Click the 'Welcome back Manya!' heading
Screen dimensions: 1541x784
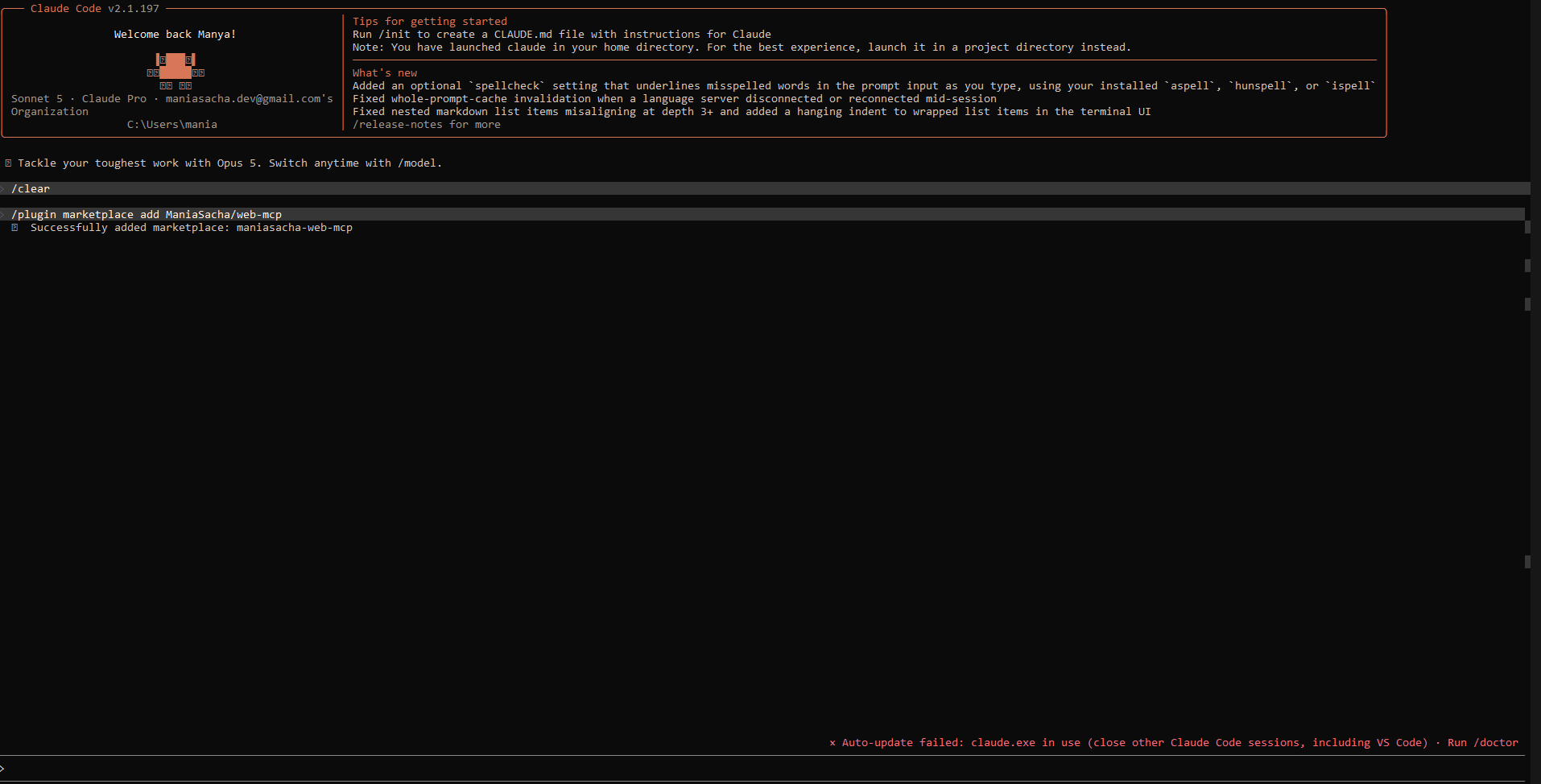tap(175, 35)
